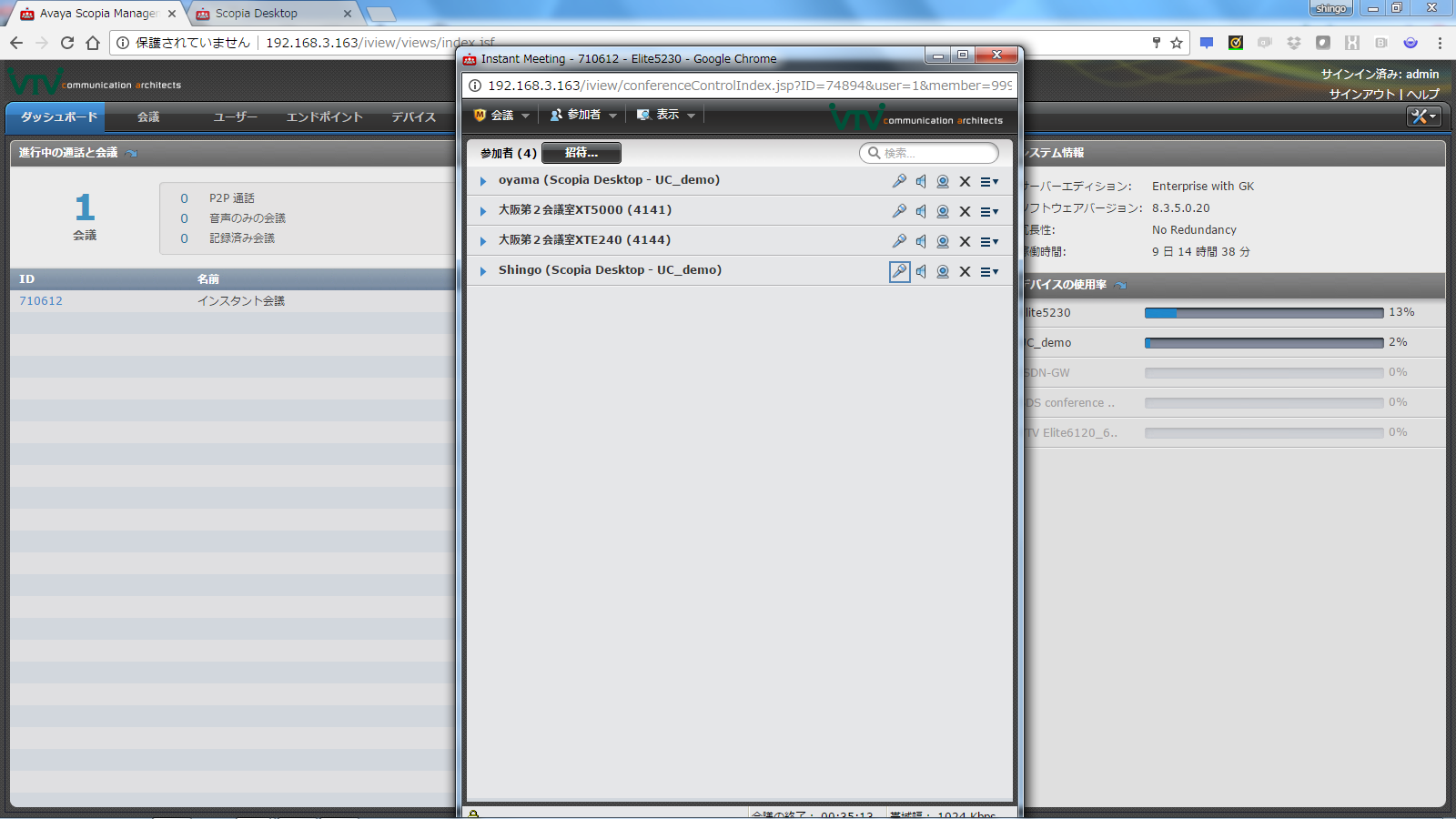
Task: Click site info icon in popup address bar
Action: tap(475, 86)
